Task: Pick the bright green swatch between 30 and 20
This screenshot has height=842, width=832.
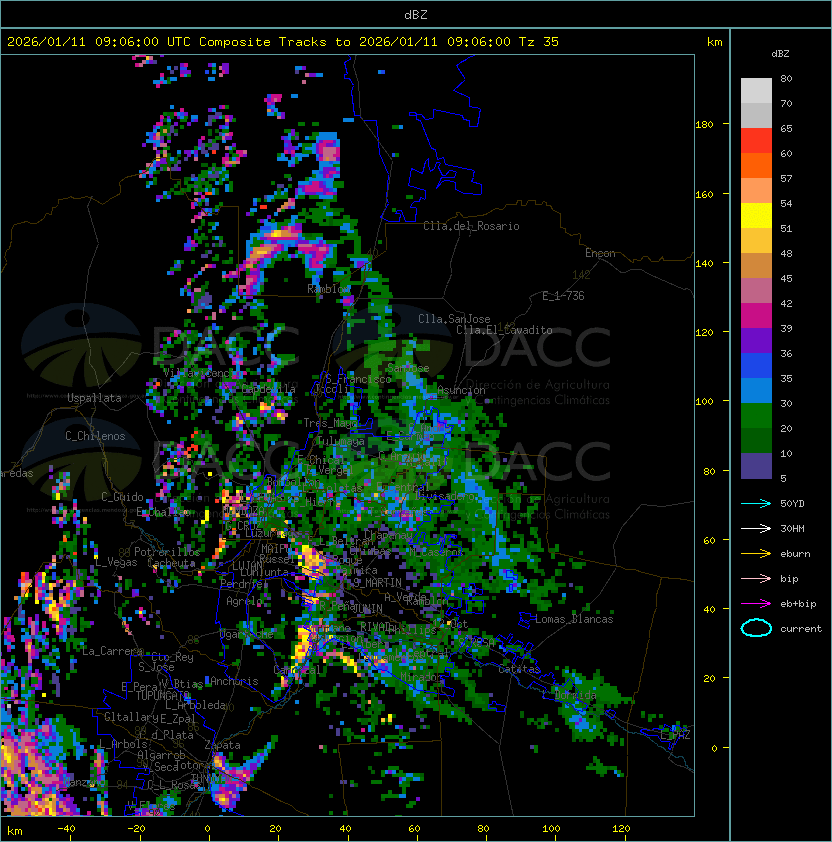Action: [x=756, y=416]
